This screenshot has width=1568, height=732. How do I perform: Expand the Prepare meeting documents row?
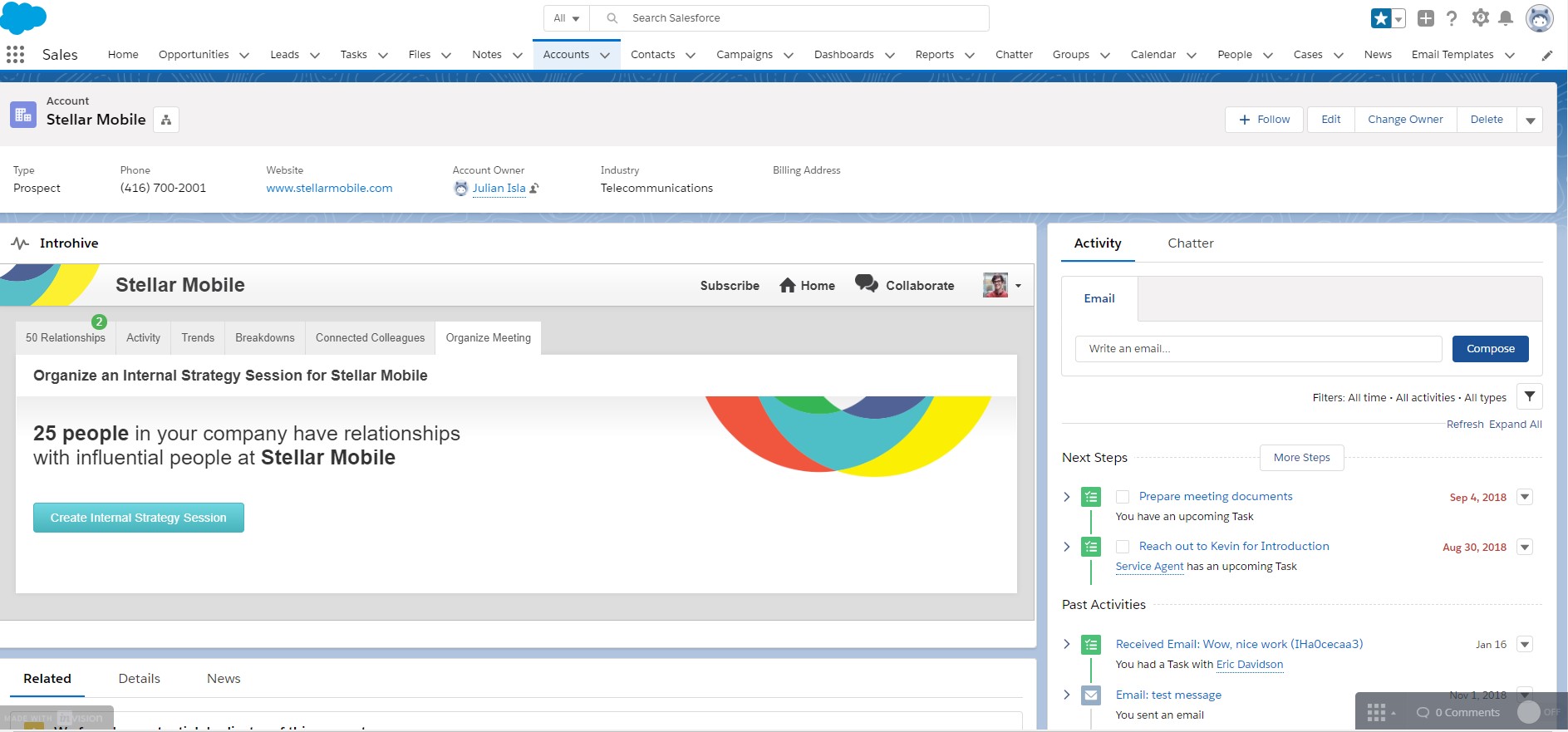[1067, 497]
